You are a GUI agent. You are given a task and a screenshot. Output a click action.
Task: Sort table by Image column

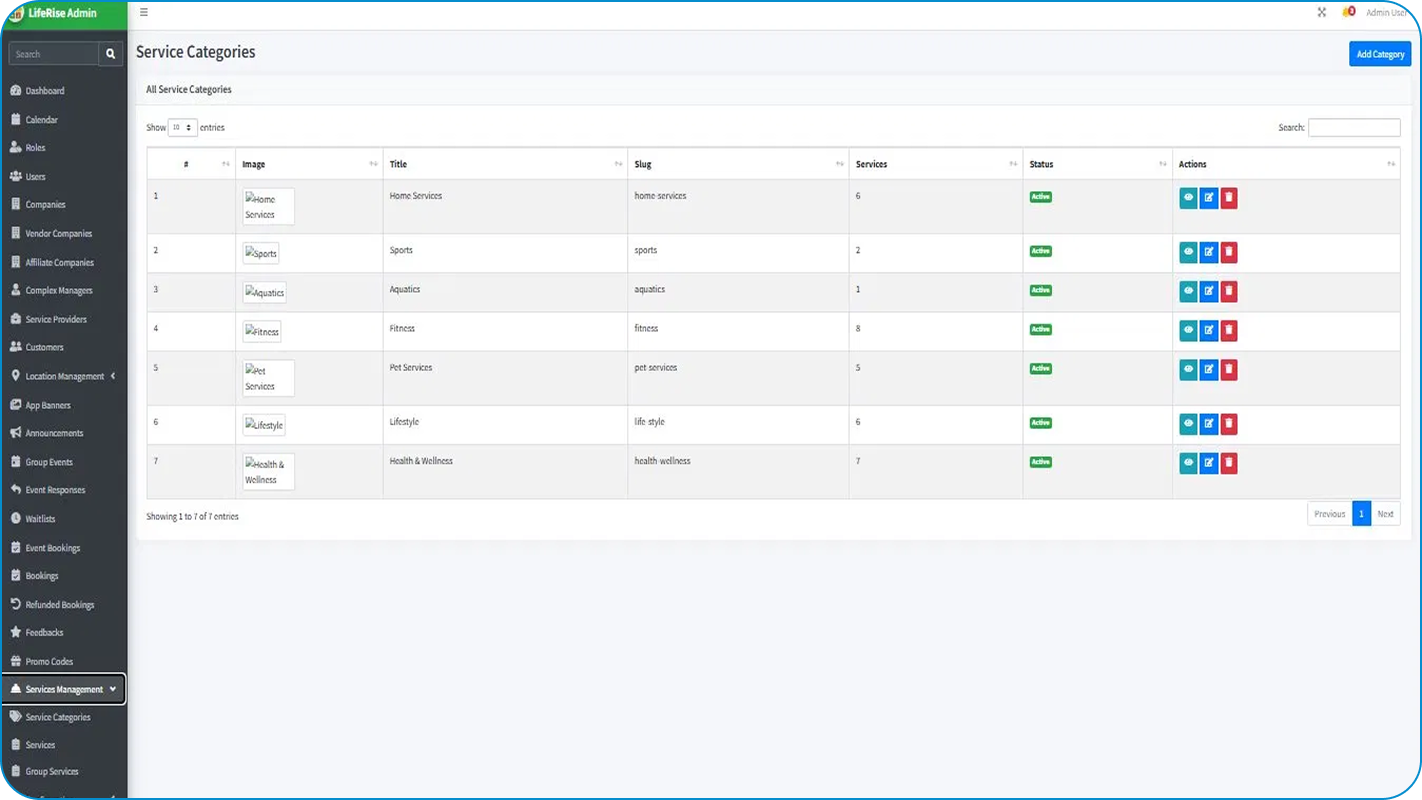pyautogui.click(x=309, y=164)
